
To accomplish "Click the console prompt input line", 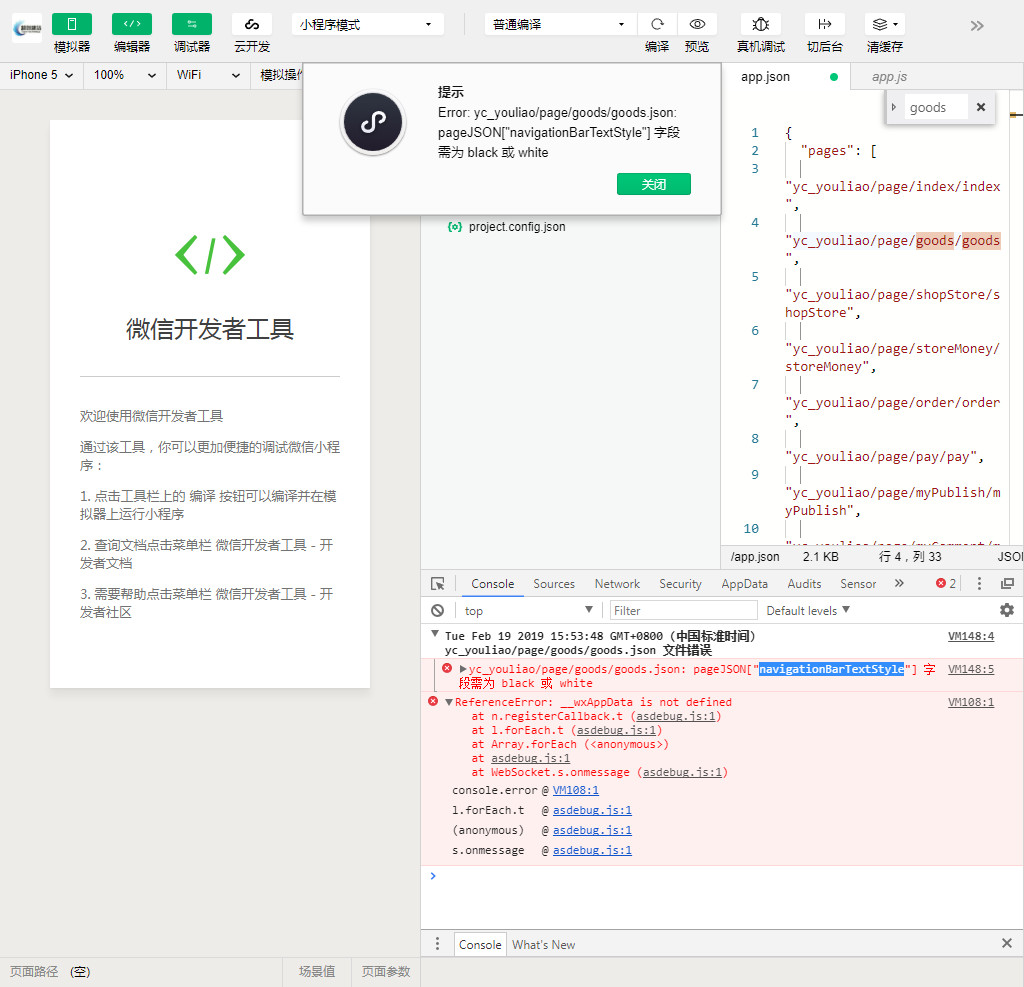I will [x=722, y=876].
